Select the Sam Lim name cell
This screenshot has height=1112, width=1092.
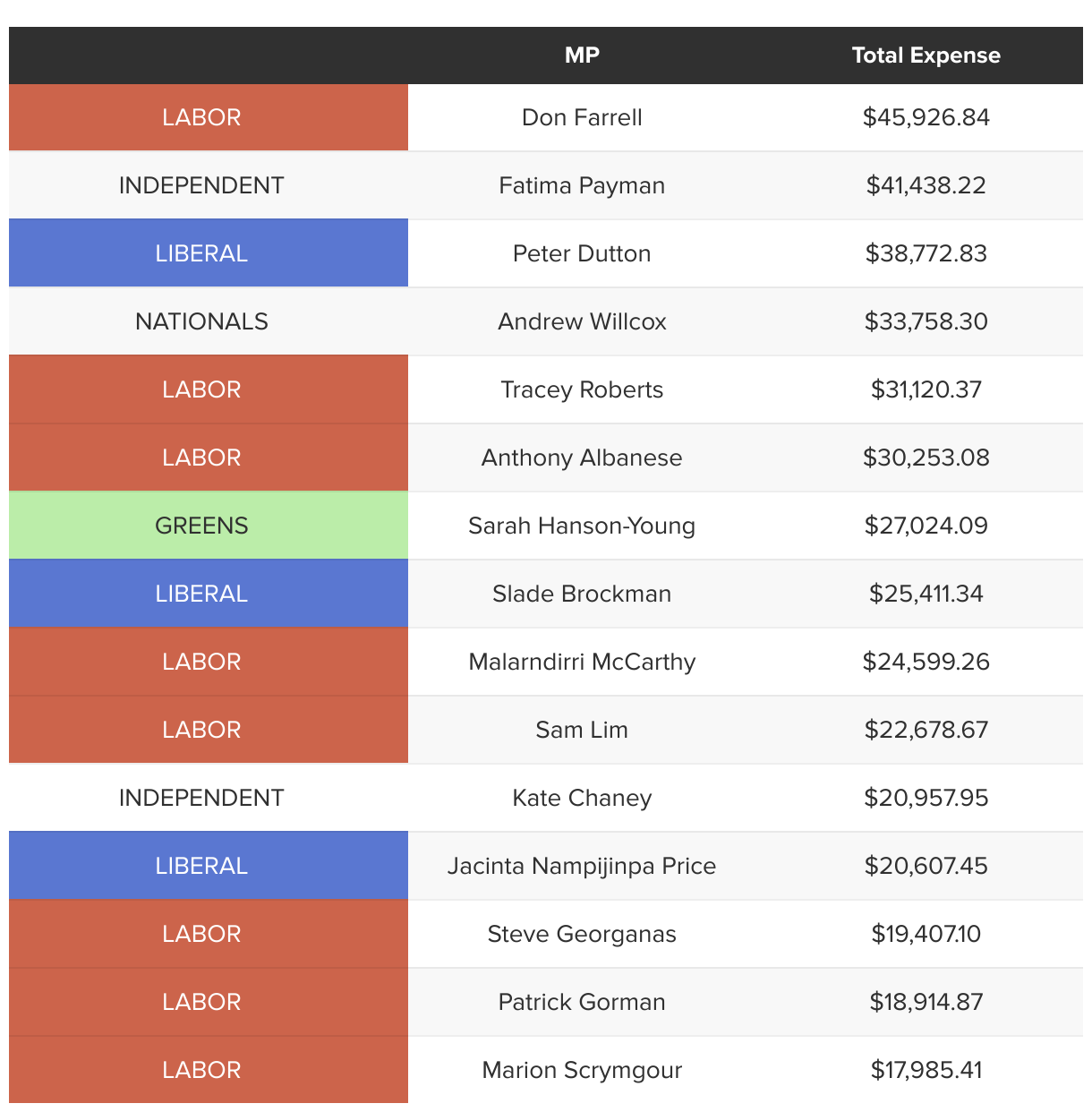coord(582,730)
